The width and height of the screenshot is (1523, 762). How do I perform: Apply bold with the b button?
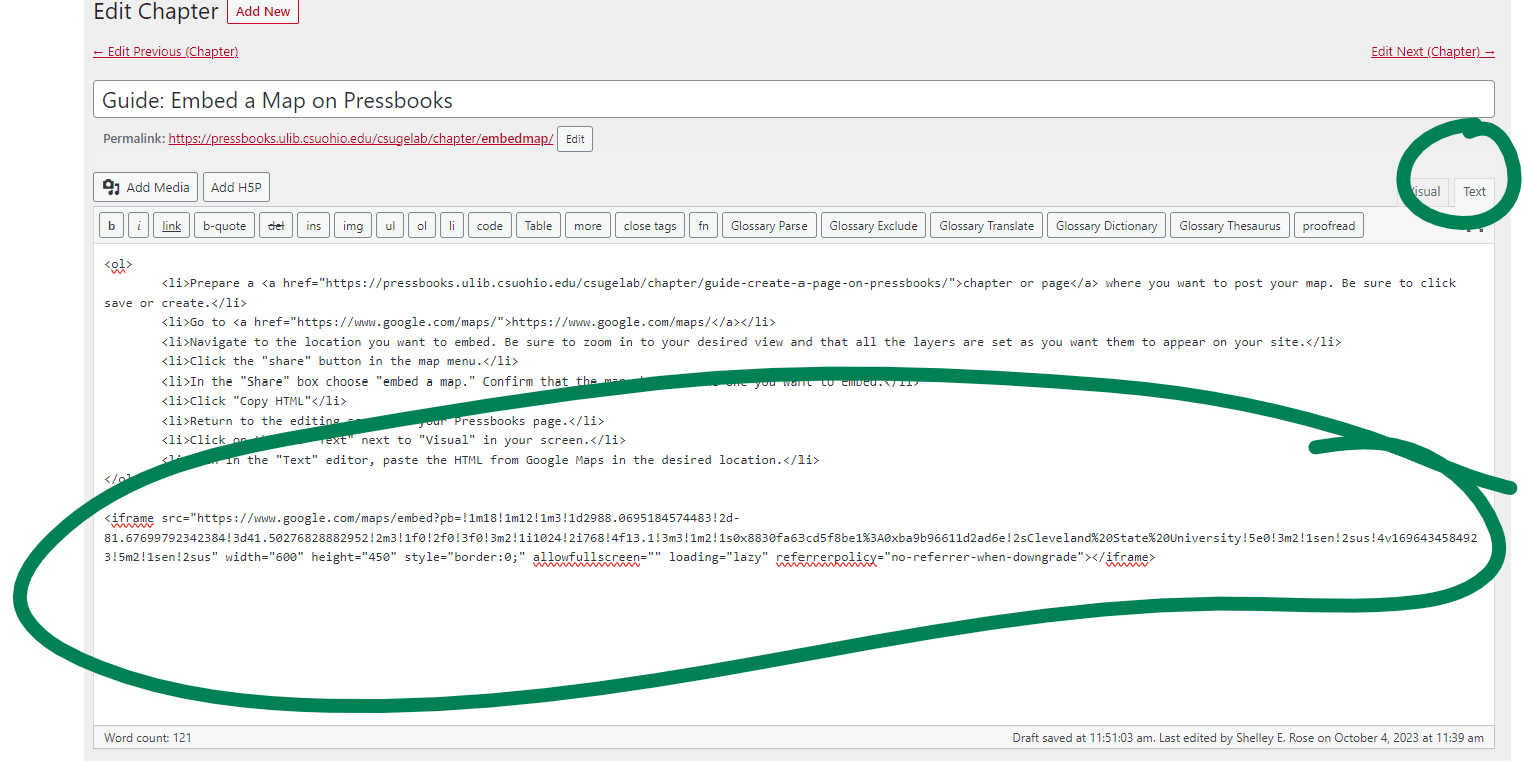[111, 226]
